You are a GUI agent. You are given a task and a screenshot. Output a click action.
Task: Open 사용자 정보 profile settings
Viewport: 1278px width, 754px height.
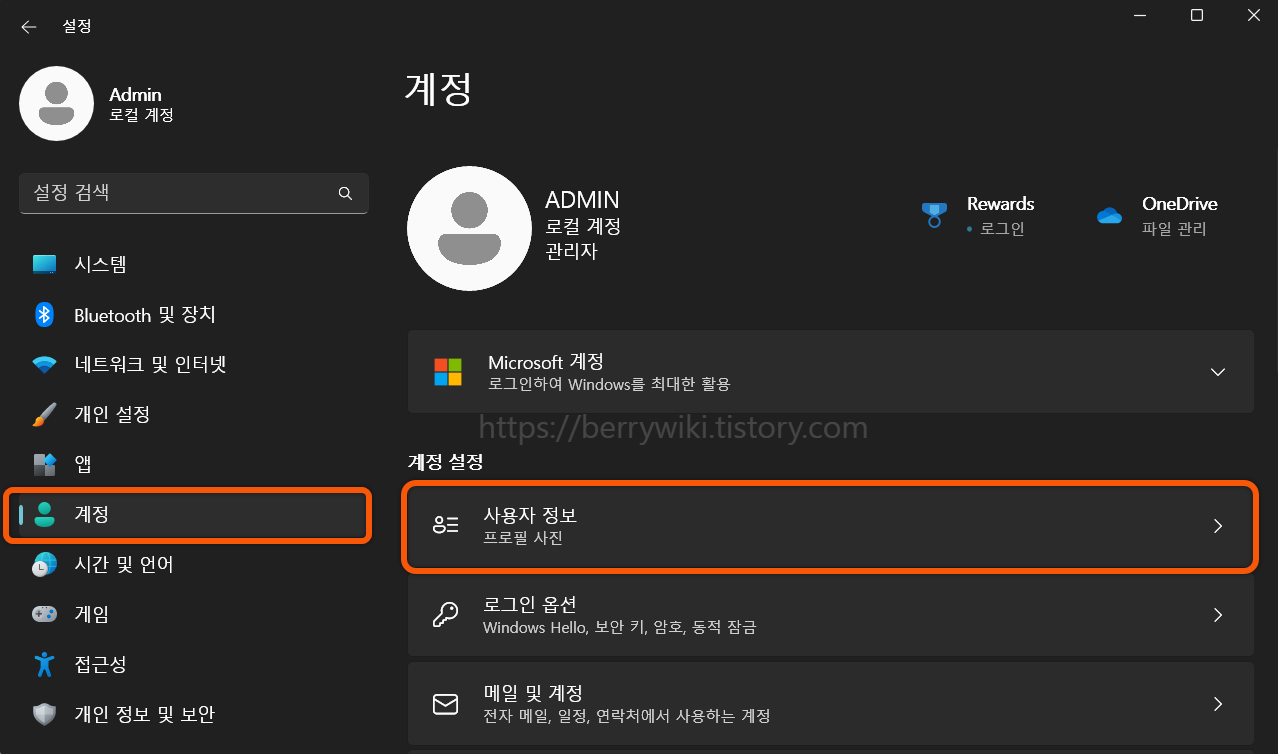[829, 527]
